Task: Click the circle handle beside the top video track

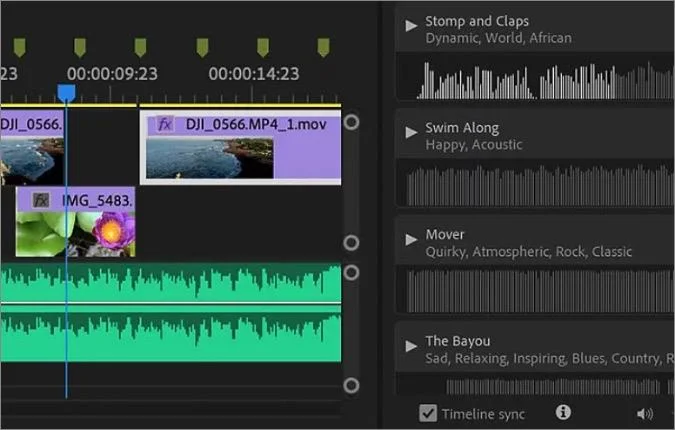Action: click(x=351, y=122)
